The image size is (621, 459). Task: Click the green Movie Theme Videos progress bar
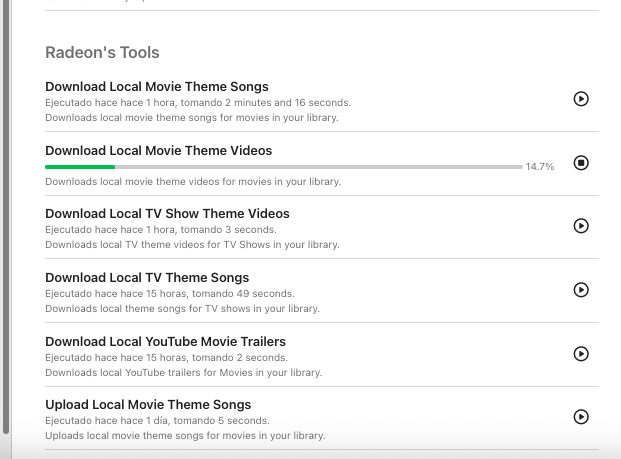point(80,166)
